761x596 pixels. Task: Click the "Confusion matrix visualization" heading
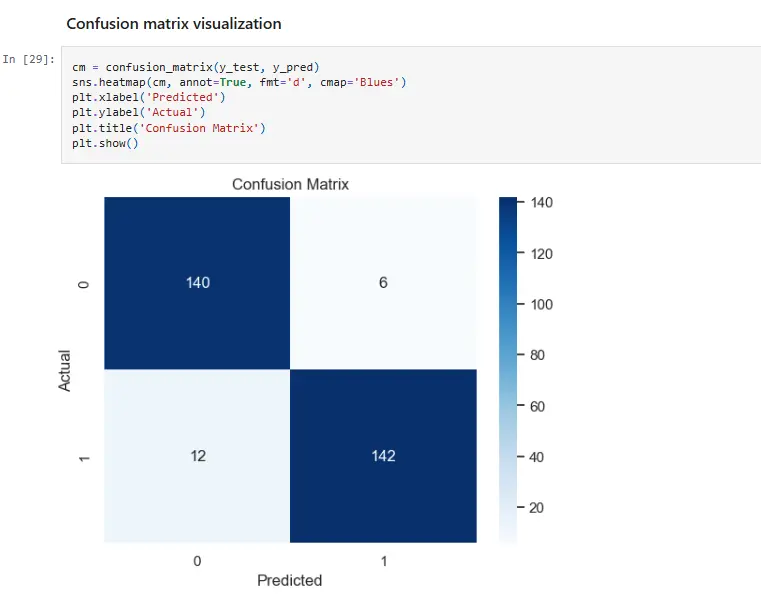point(173,23)
